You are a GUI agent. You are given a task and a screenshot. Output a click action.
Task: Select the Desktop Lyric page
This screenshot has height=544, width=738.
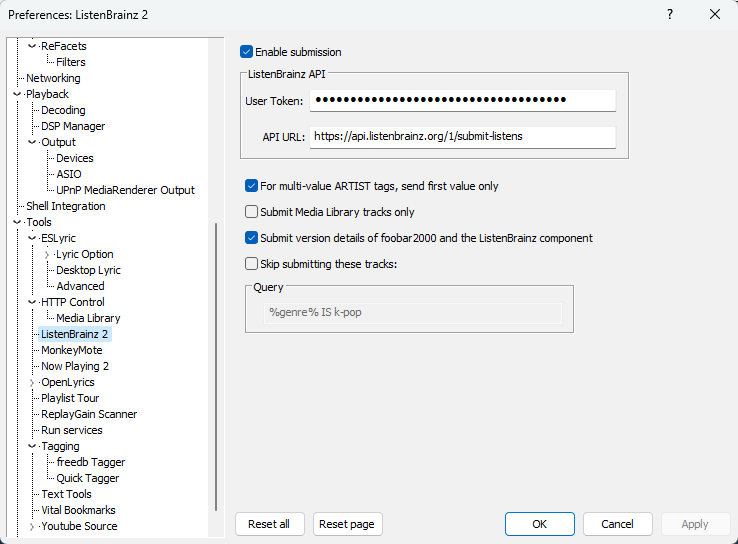88,270
